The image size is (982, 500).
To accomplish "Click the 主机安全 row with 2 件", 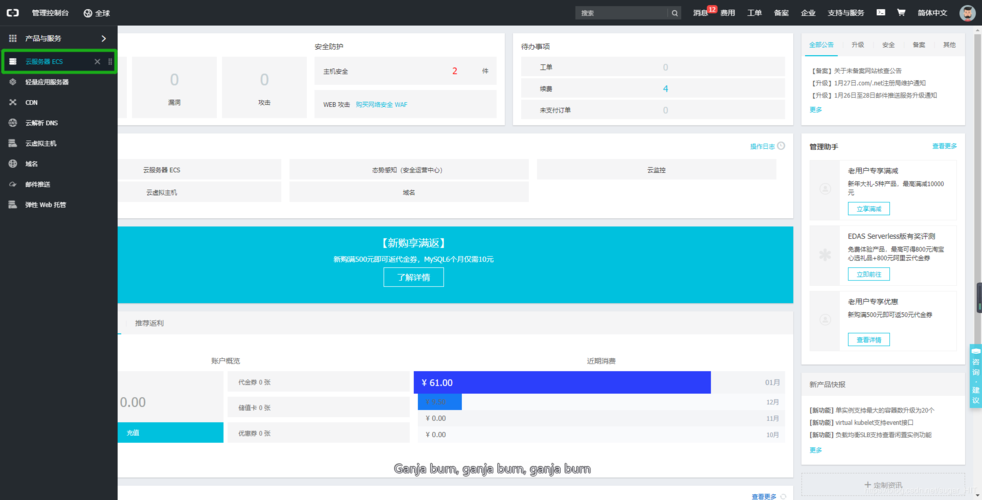I will (405, 71).
